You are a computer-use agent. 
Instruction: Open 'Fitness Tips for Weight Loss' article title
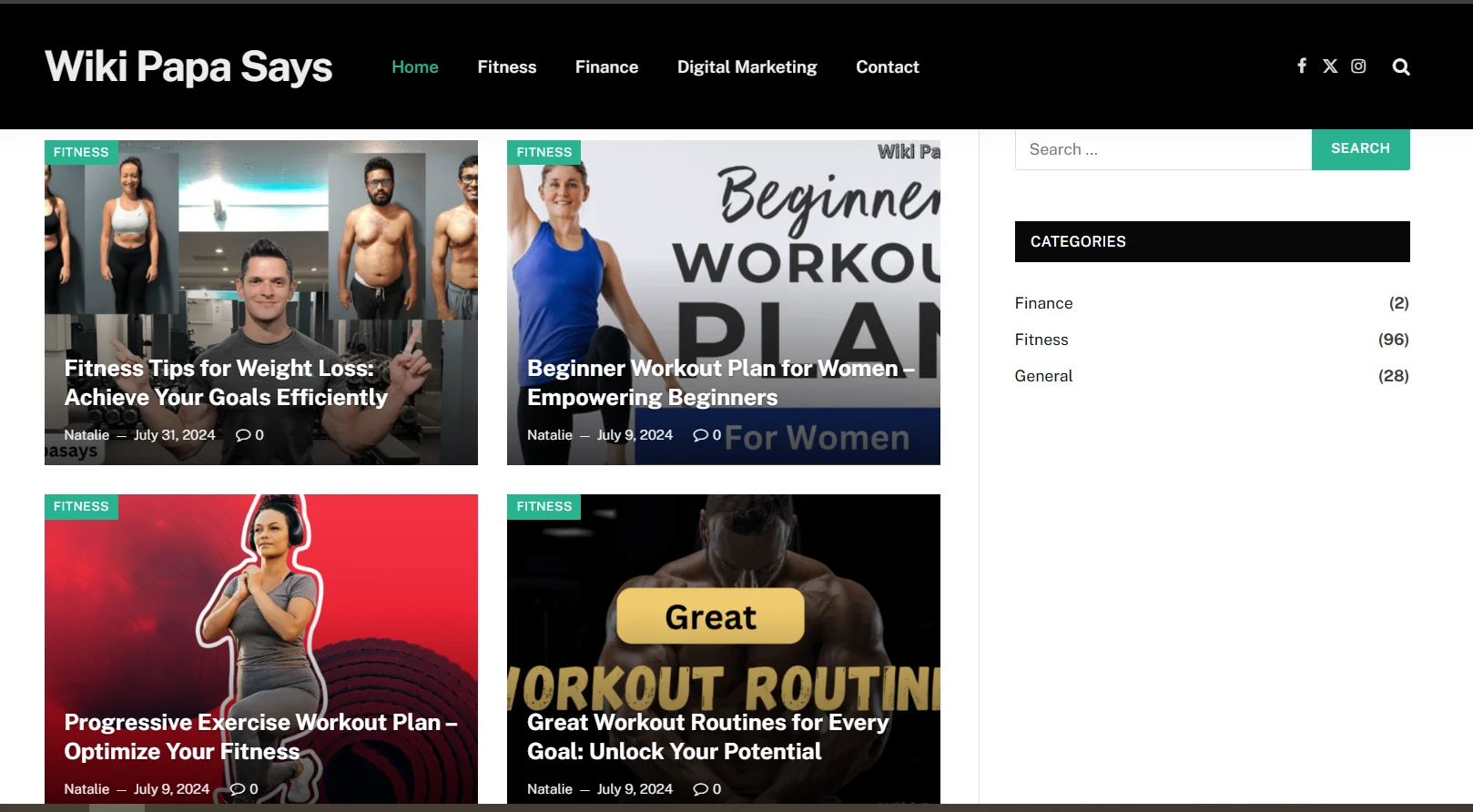coord(226,382)
